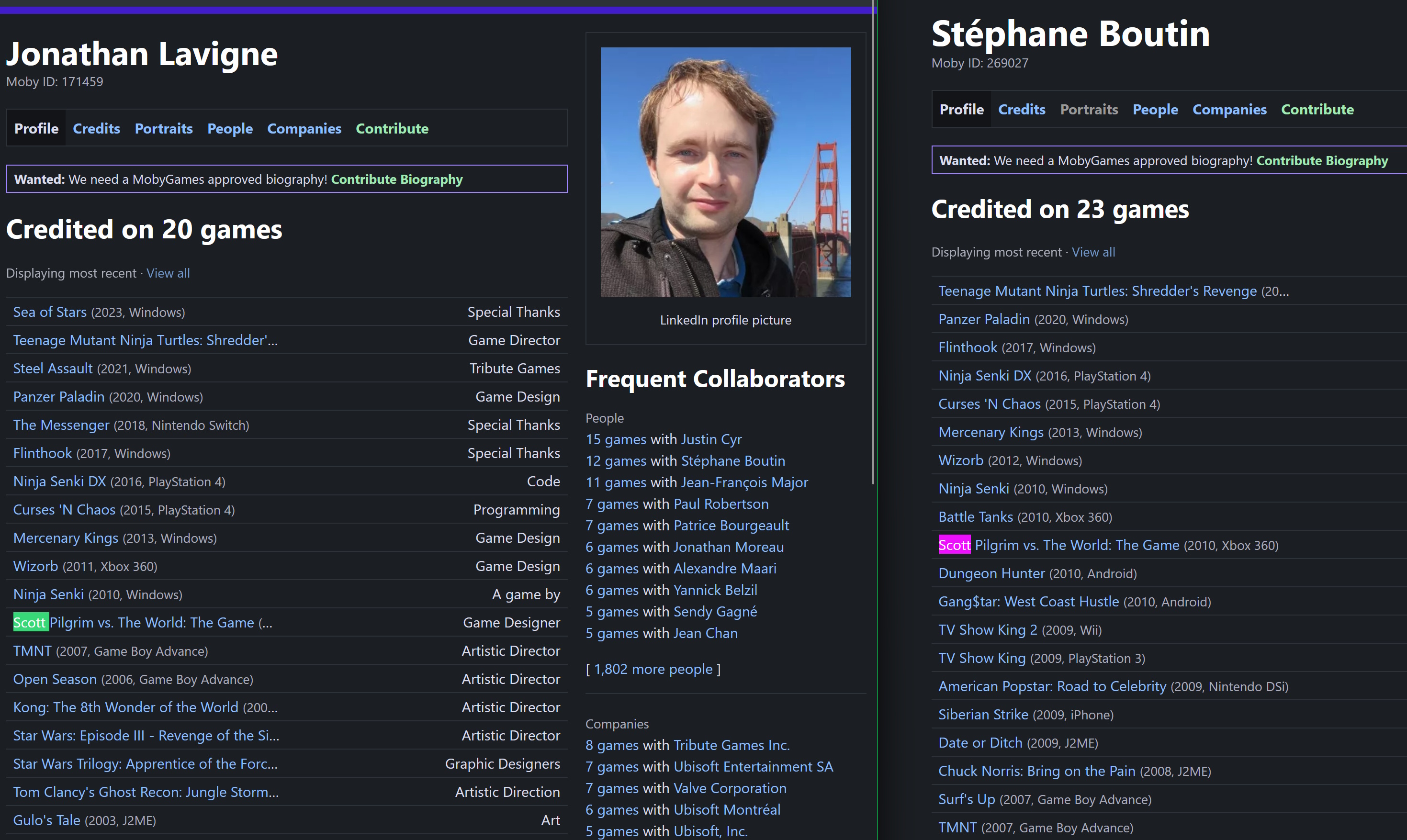Screen dimensions: 1407x840
Task: Open Kong: The 8th Wonder of the World link
Action: [125, 707]
